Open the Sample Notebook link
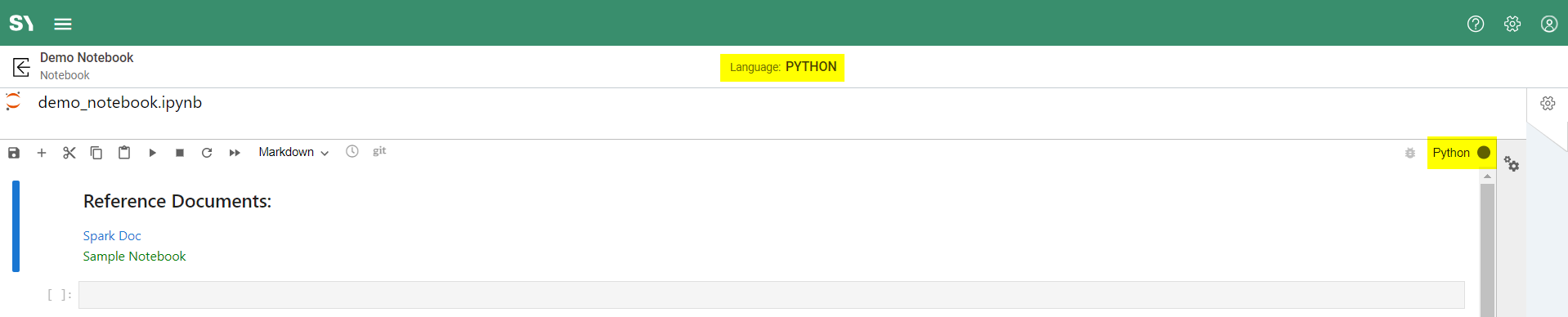 (x=134, y=256)
